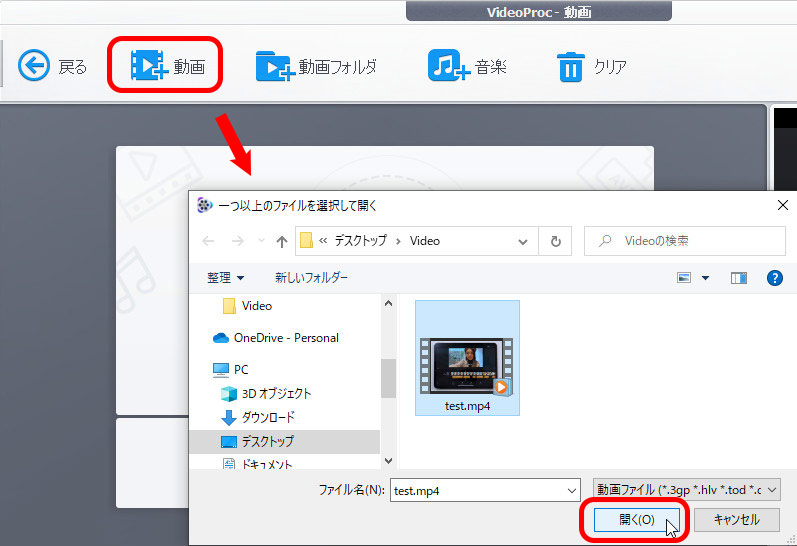Expand the file name combo box list
797x546 pixels.
click(x=572, y=490)
